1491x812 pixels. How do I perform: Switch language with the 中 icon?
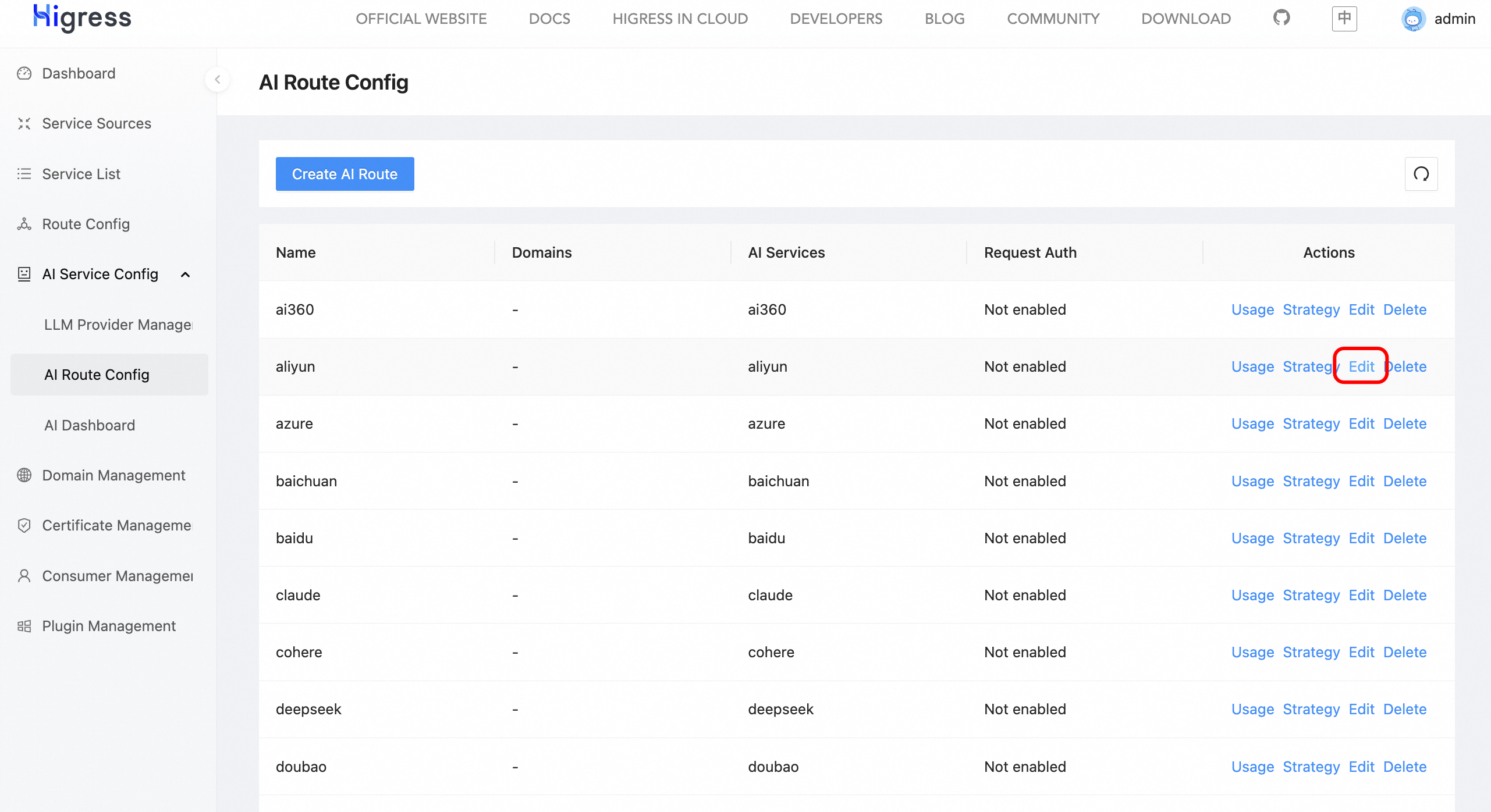coord(1344,19)
